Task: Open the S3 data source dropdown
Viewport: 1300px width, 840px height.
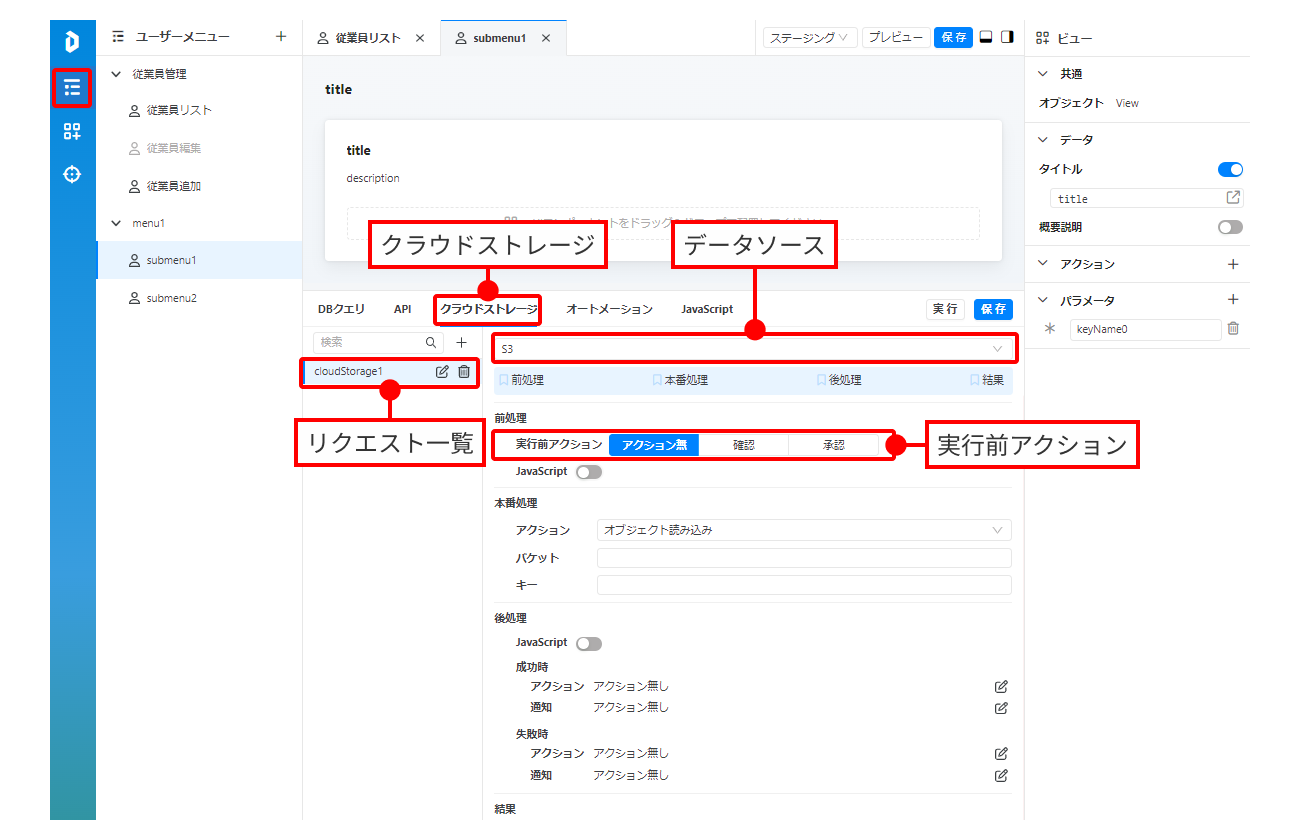Action: [x=755, y=349]
